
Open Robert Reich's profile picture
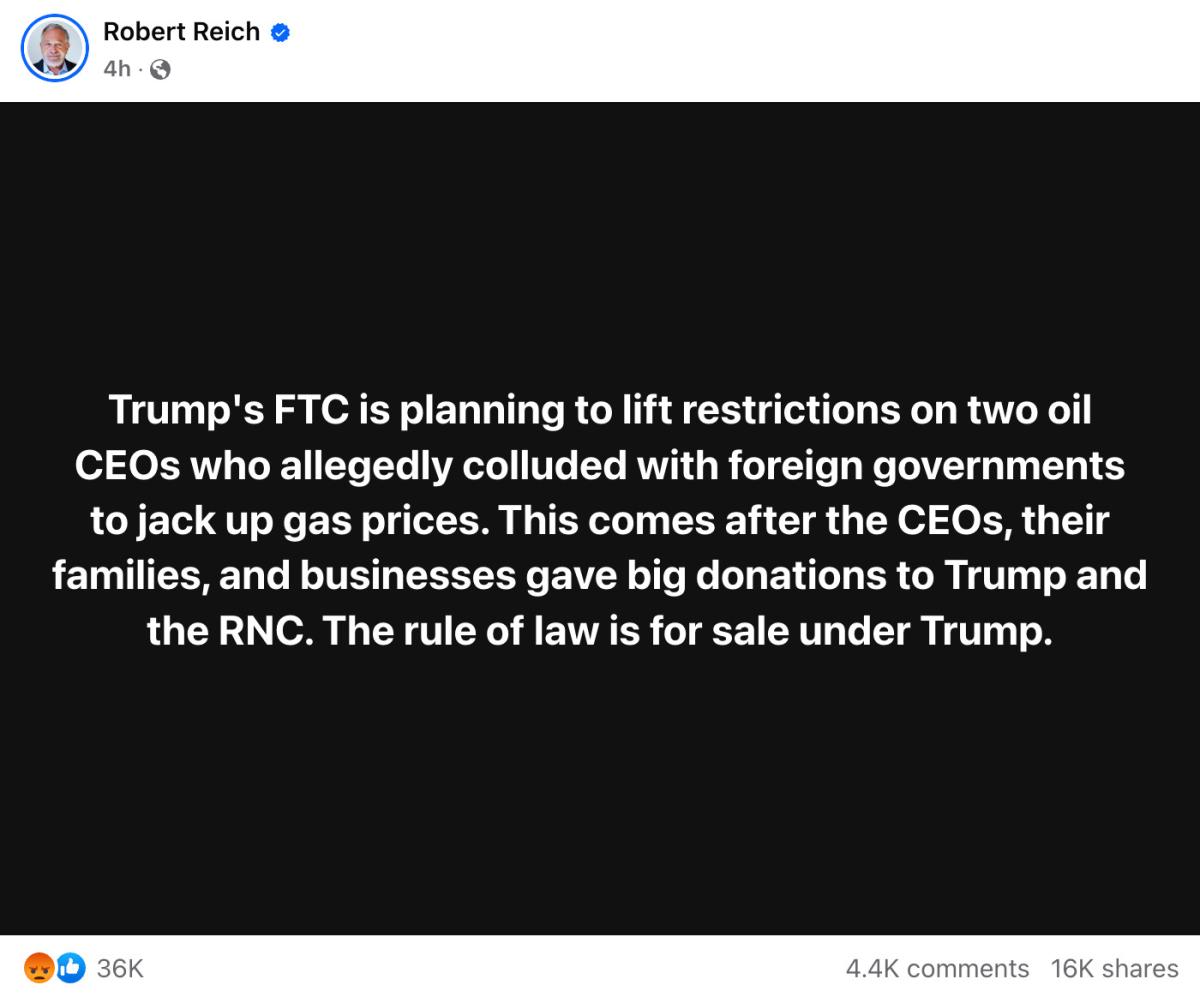(55, 48)
